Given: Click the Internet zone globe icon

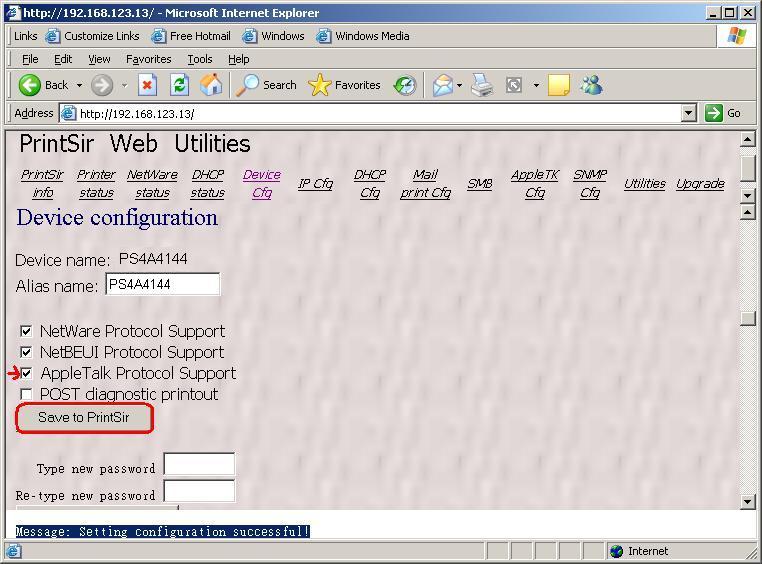Looking at the screenshot, I should [x=617, y=551].
